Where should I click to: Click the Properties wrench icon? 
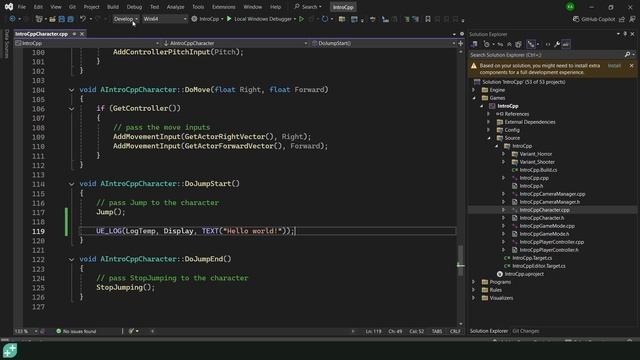tap(557, 44)
